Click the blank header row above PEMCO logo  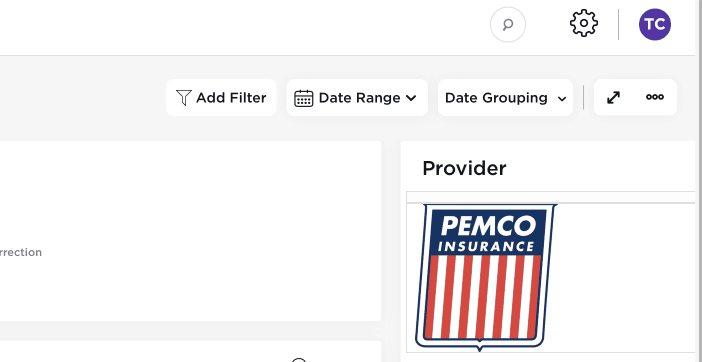tap(551, 197)
